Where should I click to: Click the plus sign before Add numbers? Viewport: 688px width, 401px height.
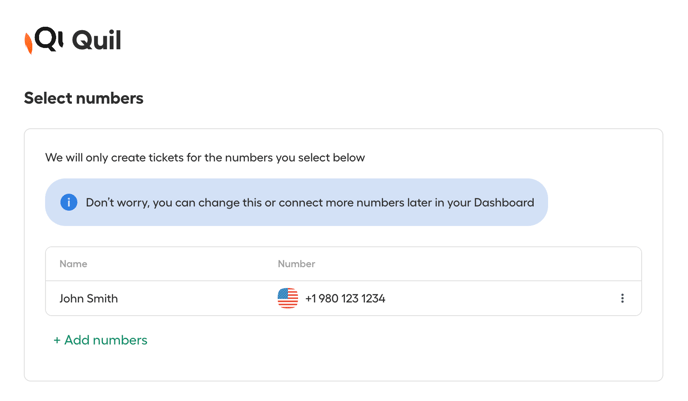pos(57,340)
